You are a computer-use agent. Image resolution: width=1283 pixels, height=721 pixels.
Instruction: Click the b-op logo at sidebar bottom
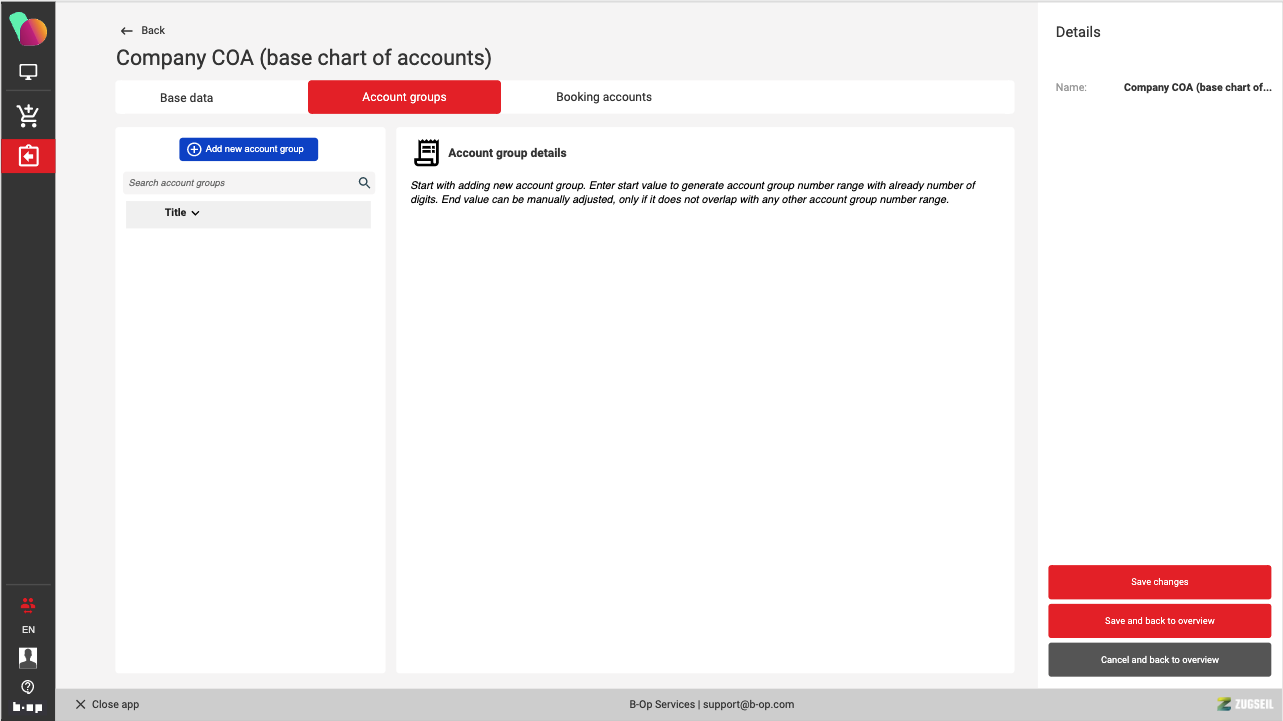coord(28,706)
